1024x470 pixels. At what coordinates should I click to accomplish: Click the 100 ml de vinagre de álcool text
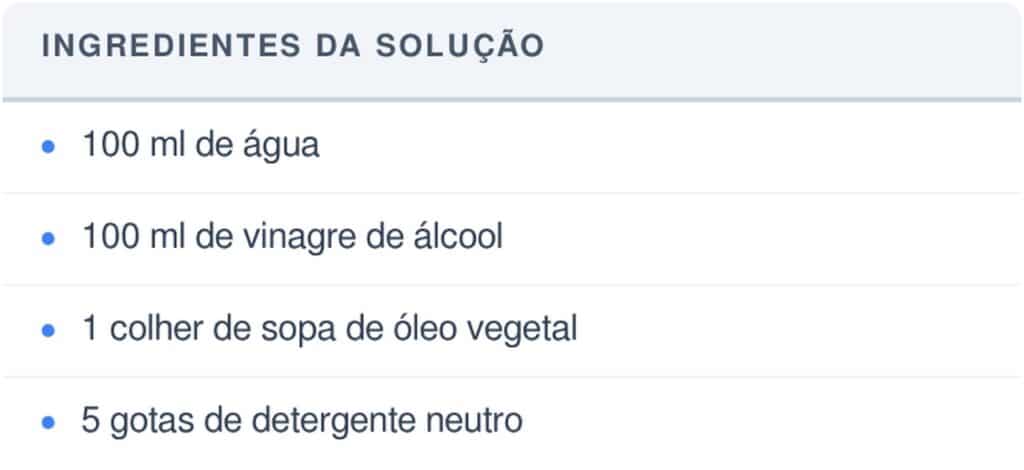click(292, 236)
